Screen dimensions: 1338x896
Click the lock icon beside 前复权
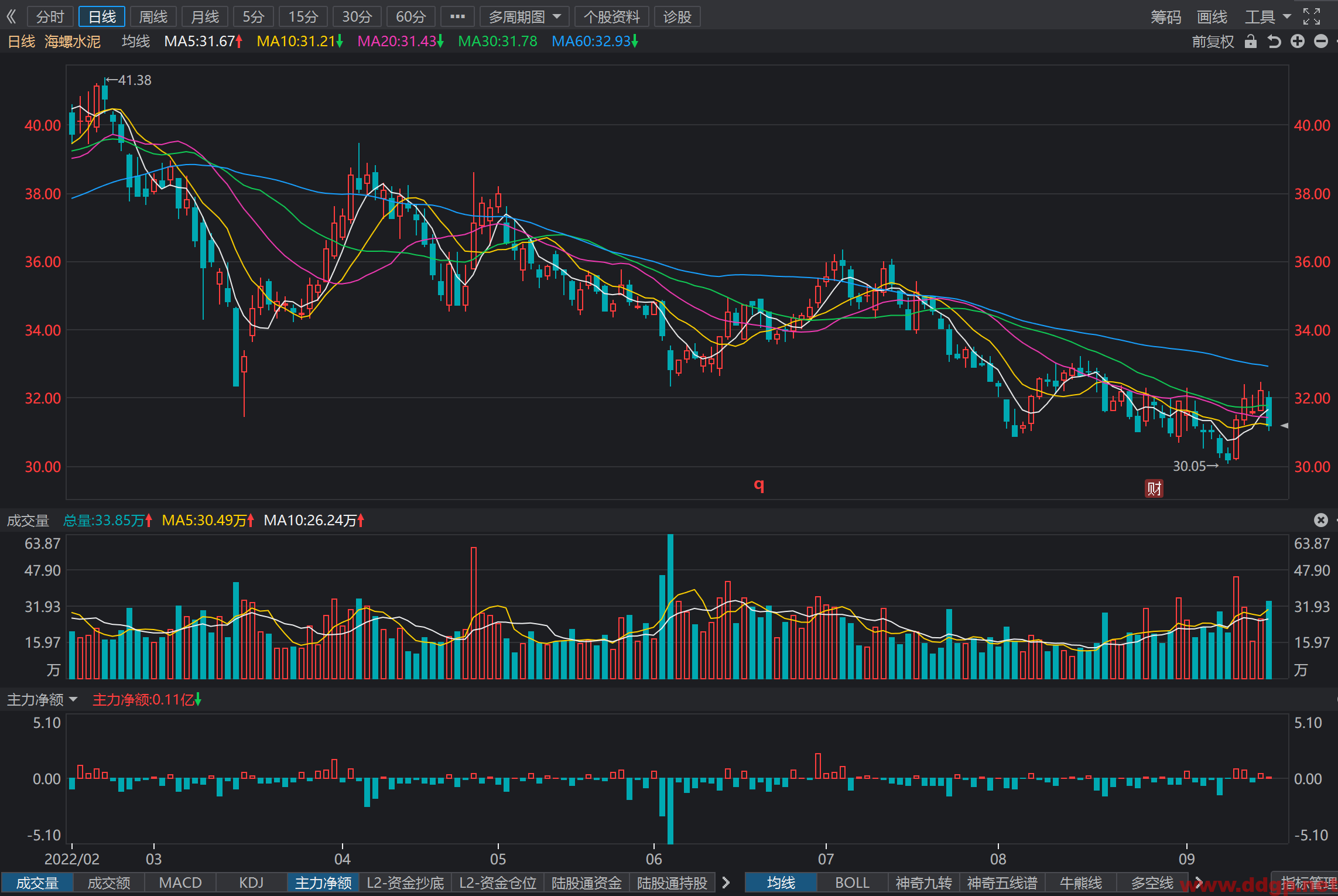(x=1251, y=42)
